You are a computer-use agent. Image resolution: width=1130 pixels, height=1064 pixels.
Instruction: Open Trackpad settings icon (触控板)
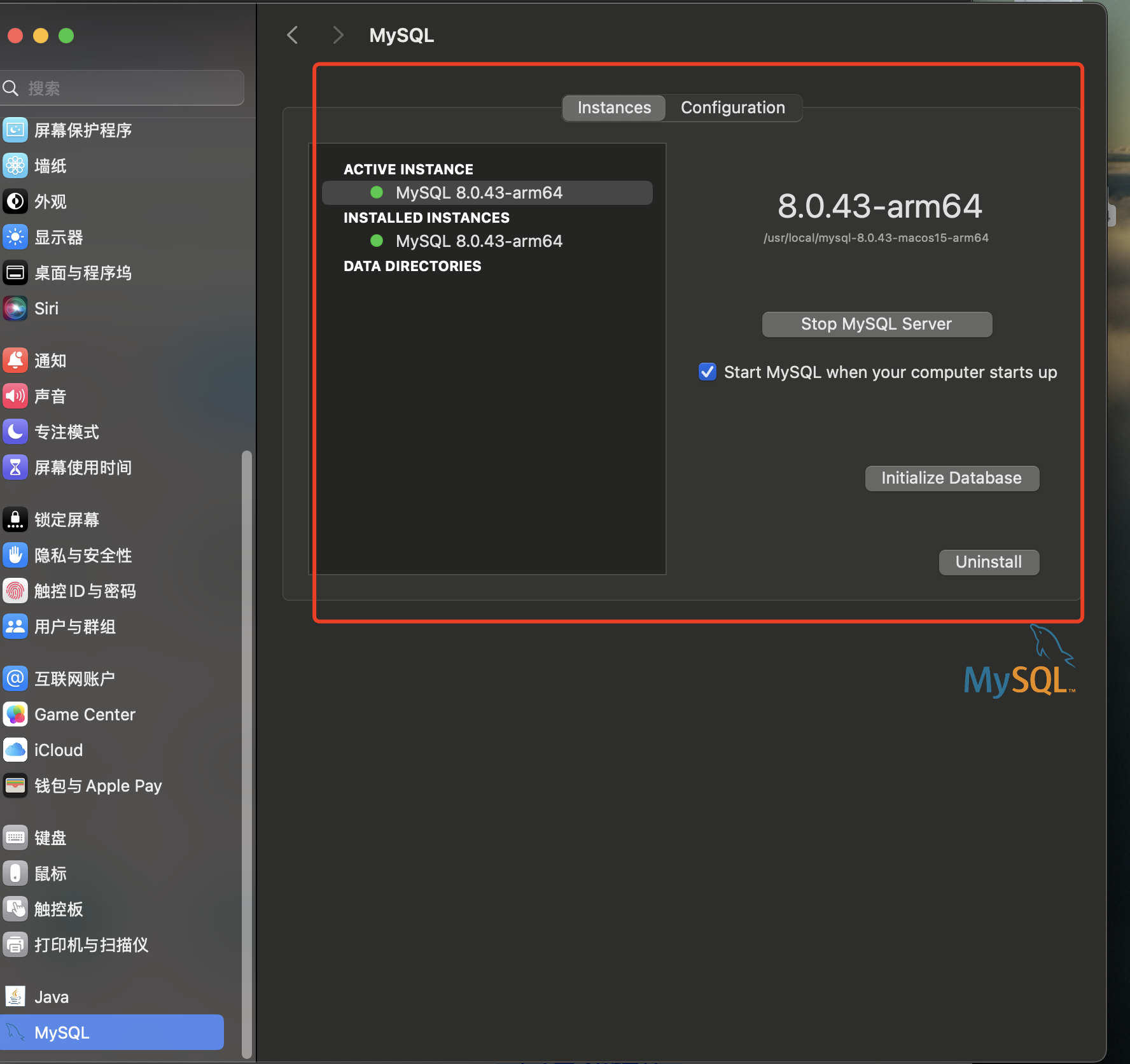(15, 909)
